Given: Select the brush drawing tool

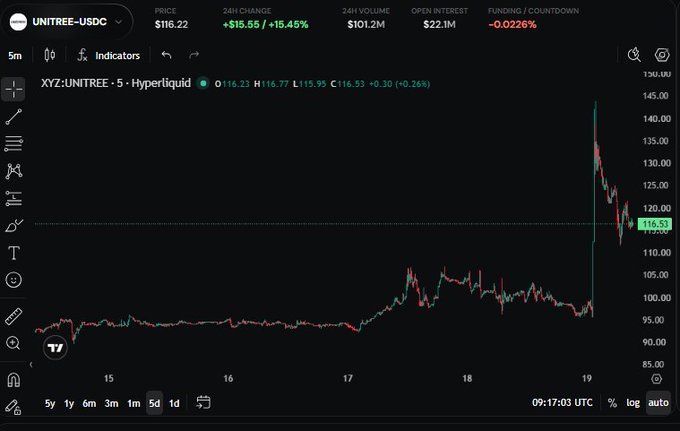Looking at the screenshot, I should pos(13,226).
